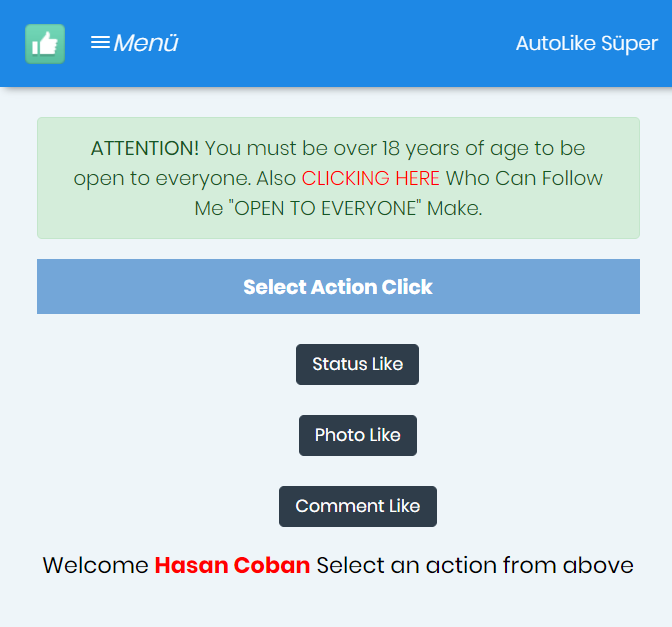672x627 pixels.
Task: Follow the red CLICKING HERE link
Action: tap(371, 178)
